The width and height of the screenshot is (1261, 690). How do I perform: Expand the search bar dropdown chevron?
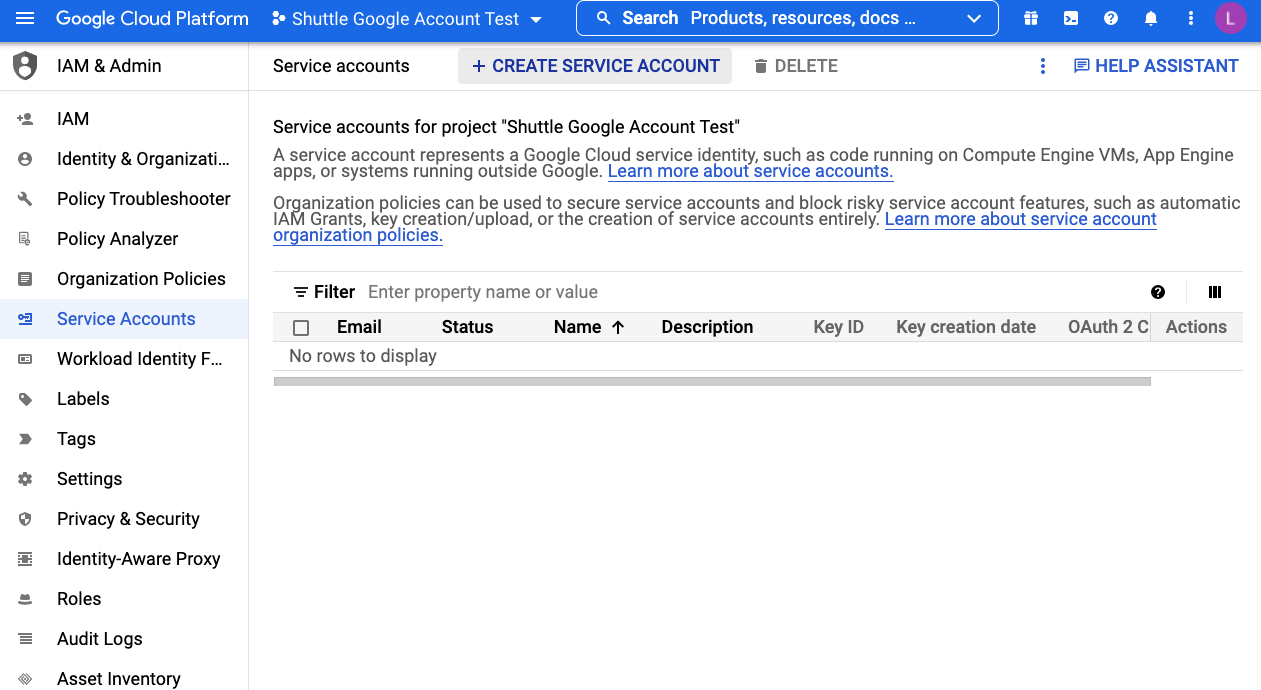tap(974, 19)
